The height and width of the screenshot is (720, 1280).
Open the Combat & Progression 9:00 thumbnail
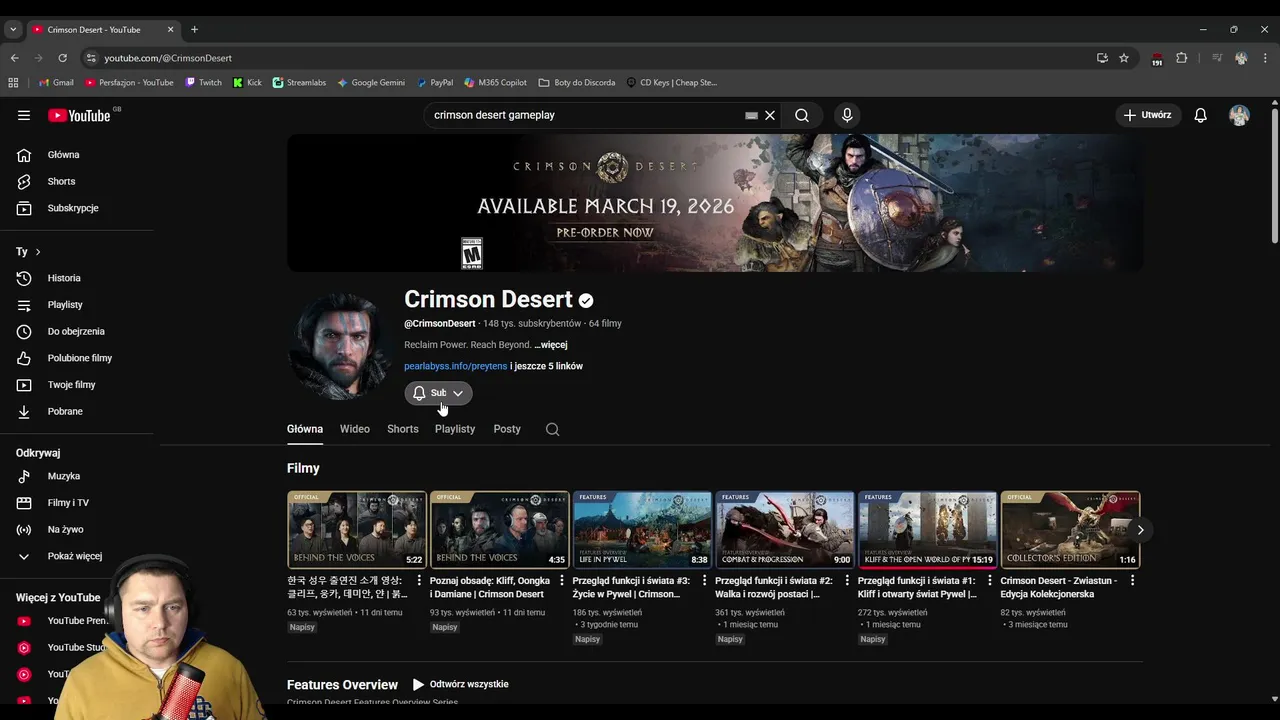click(785, 530)
